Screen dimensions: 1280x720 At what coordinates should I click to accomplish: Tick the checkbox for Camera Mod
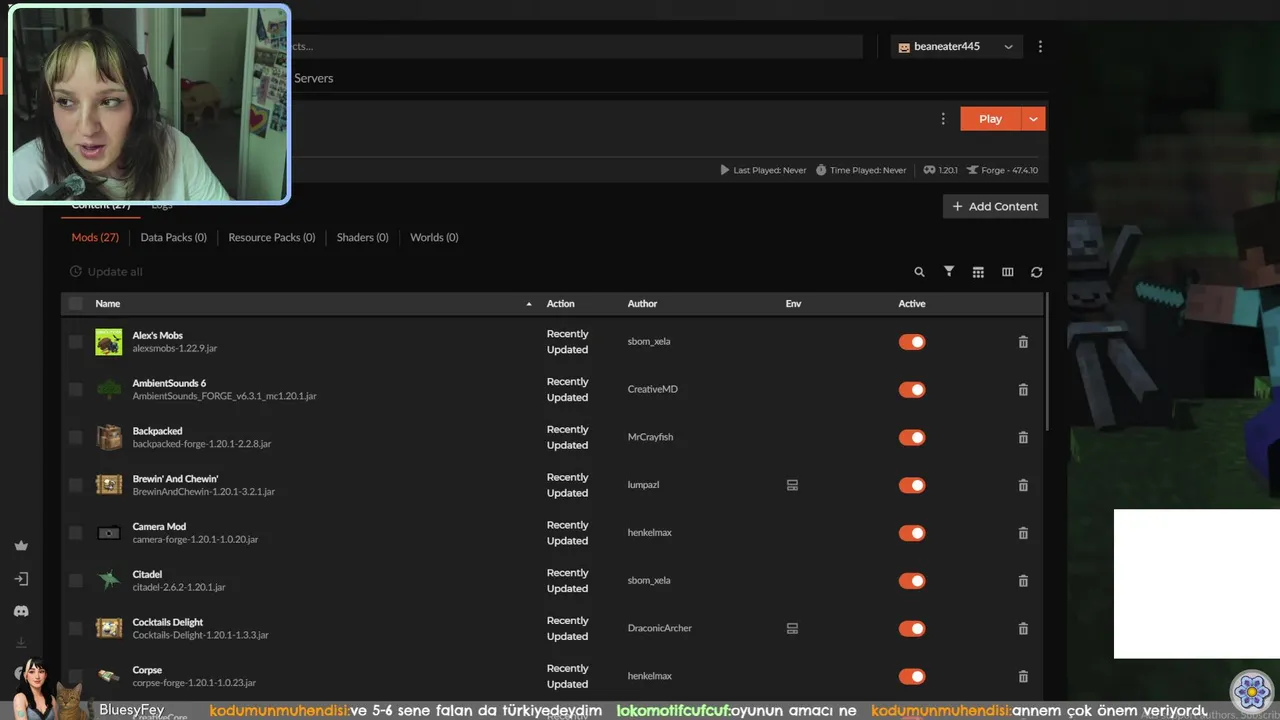pyautogui.click(x=75, y=533)
